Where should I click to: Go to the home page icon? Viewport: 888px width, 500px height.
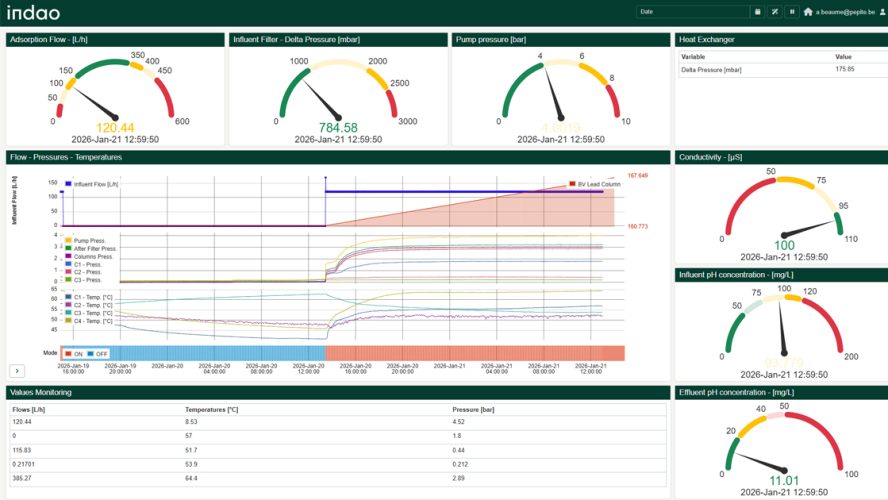[808, 12]
